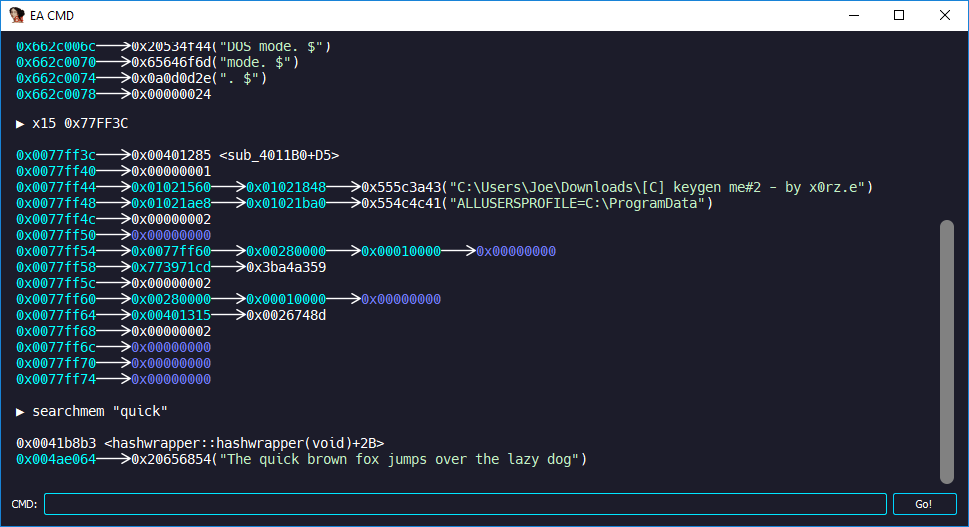This screenshot has height=527, width=969.
Task: Click pointer 0x01021848
Action: pyautogui.click(x=286, y=187)
